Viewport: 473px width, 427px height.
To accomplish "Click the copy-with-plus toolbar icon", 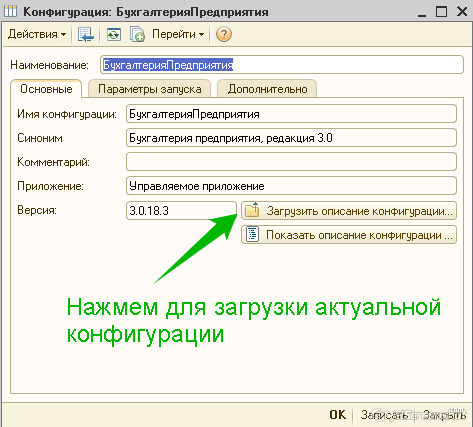I will (x=137, y=34).
